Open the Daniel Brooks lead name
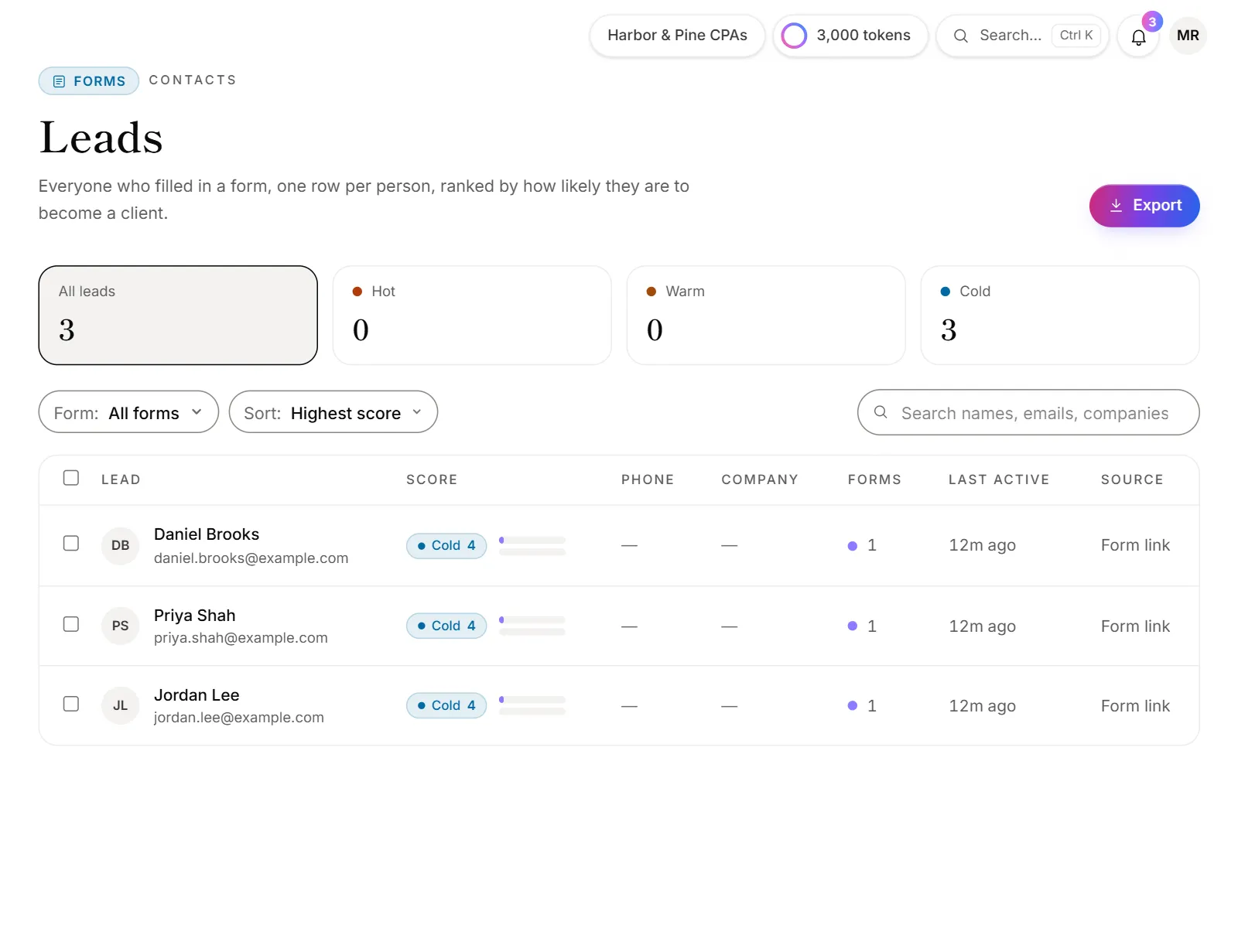The width and height of the screenshot is (1238, 952). pos(207,534)
